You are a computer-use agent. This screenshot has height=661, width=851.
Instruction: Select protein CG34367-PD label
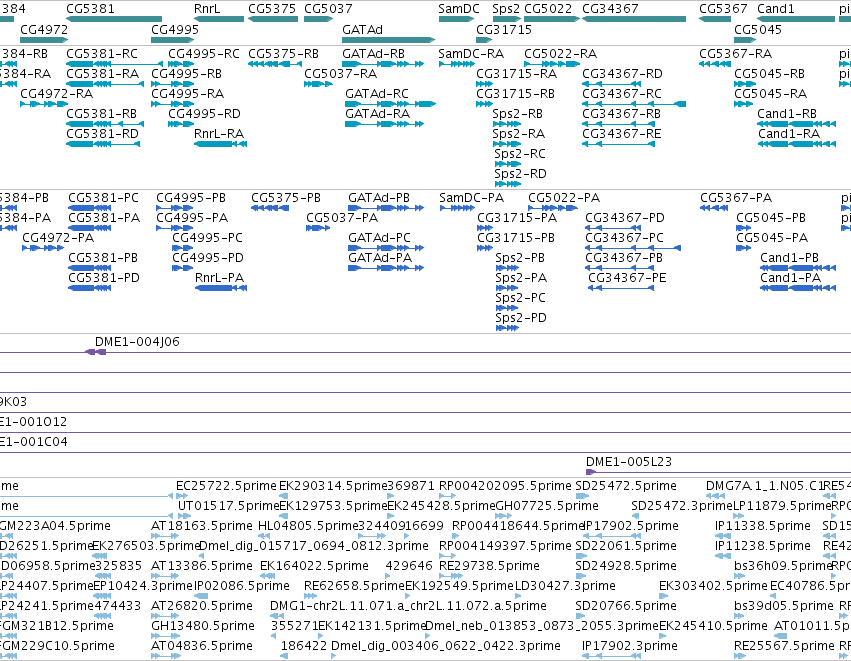tap(625, 218)
